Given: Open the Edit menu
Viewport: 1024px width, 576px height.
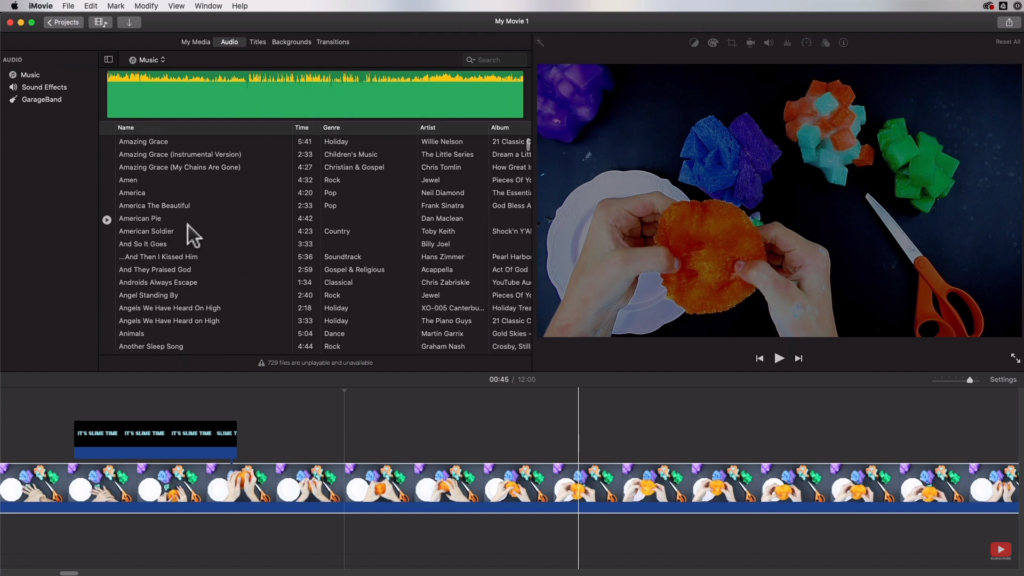Looking at the screenshot, I should pos(91,6).
